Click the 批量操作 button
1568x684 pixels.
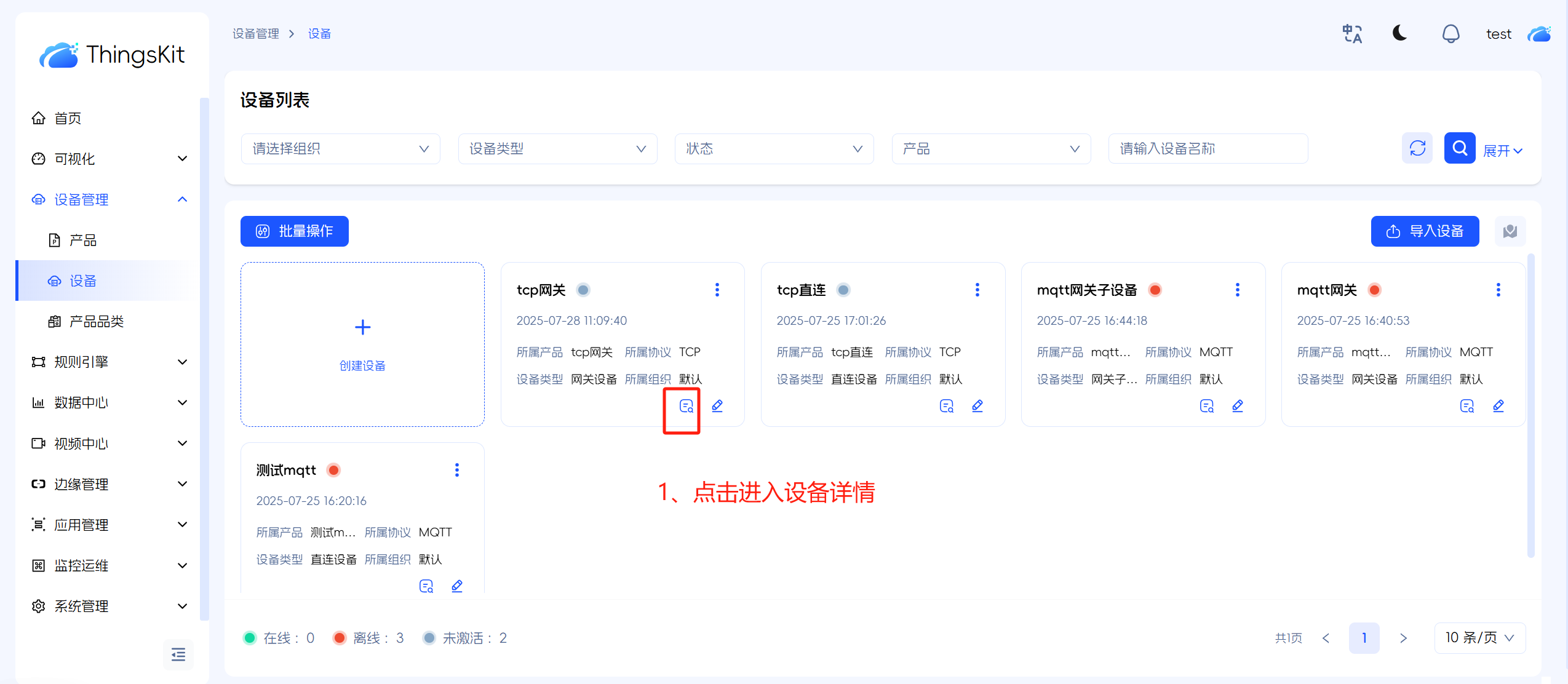pos(294,231)
